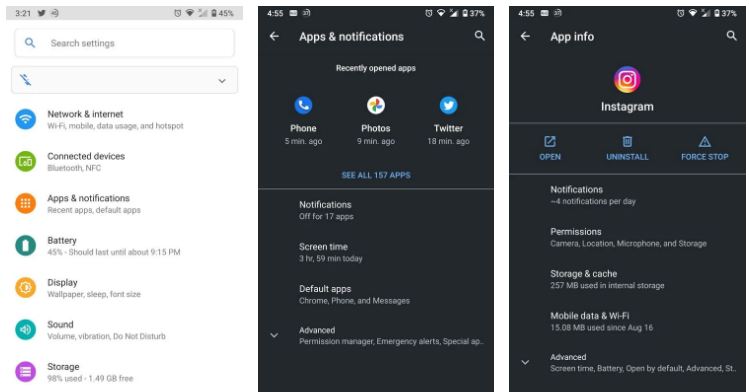Tap the Force stop warning icon
Viewport: 749px width, 392px height.
coord(705,141)
